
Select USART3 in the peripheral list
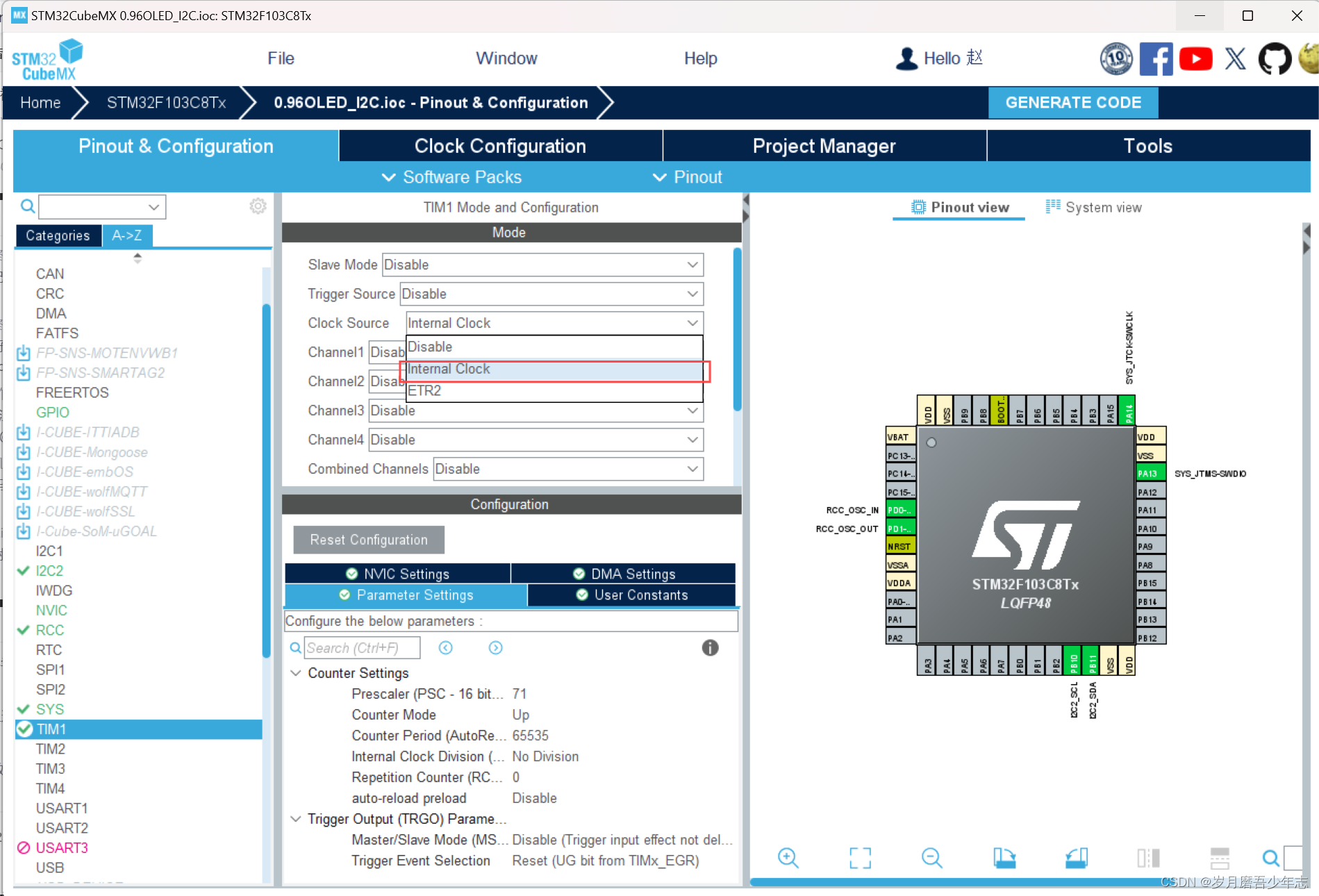click(x=62, y=848)
